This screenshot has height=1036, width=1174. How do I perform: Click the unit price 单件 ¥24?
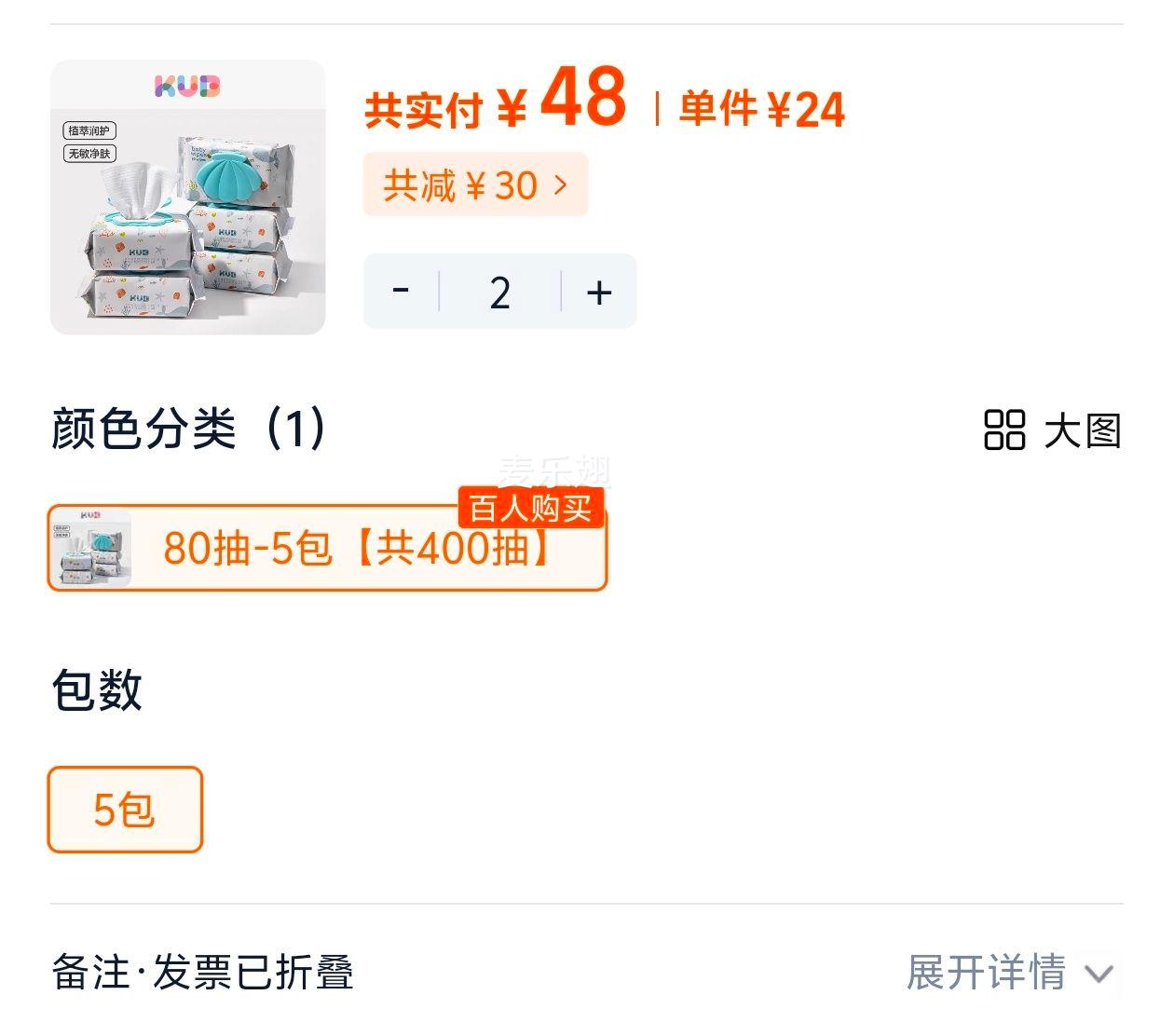click(761, 109)
